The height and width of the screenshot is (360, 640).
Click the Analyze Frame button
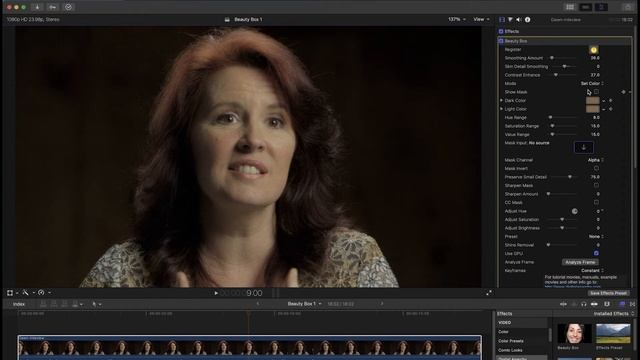580,262
